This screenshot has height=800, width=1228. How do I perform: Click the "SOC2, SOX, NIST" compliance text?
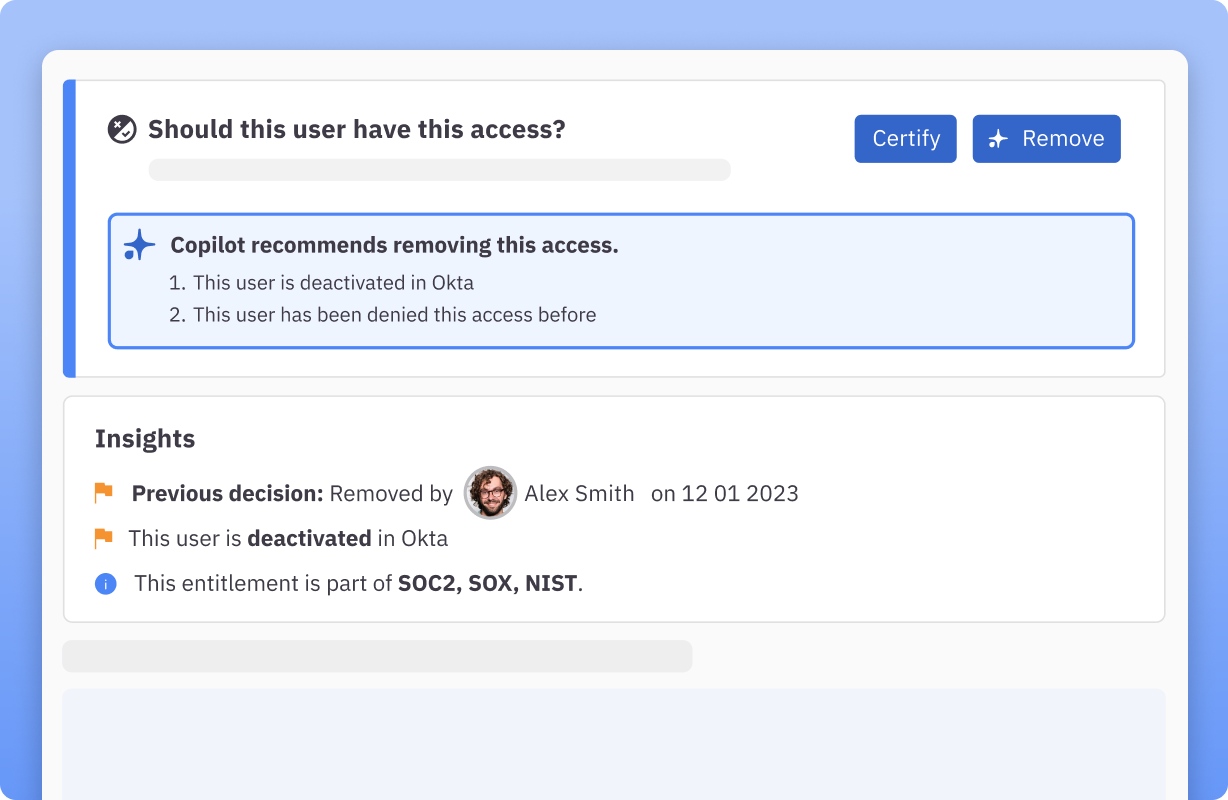point(488,583)
